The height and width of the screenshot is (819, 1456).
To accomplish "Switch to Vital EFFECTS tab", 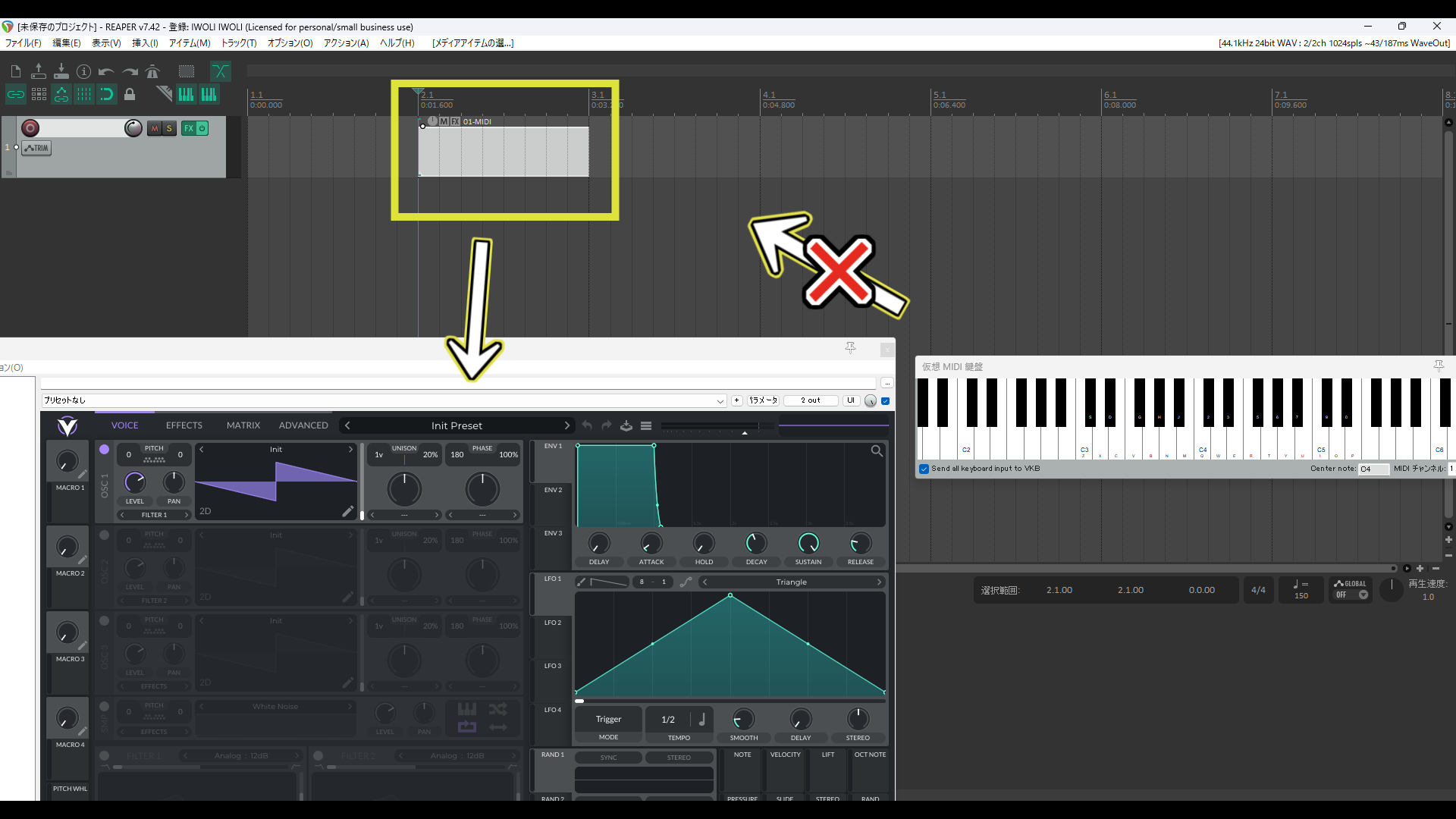I will pos(184,425).
